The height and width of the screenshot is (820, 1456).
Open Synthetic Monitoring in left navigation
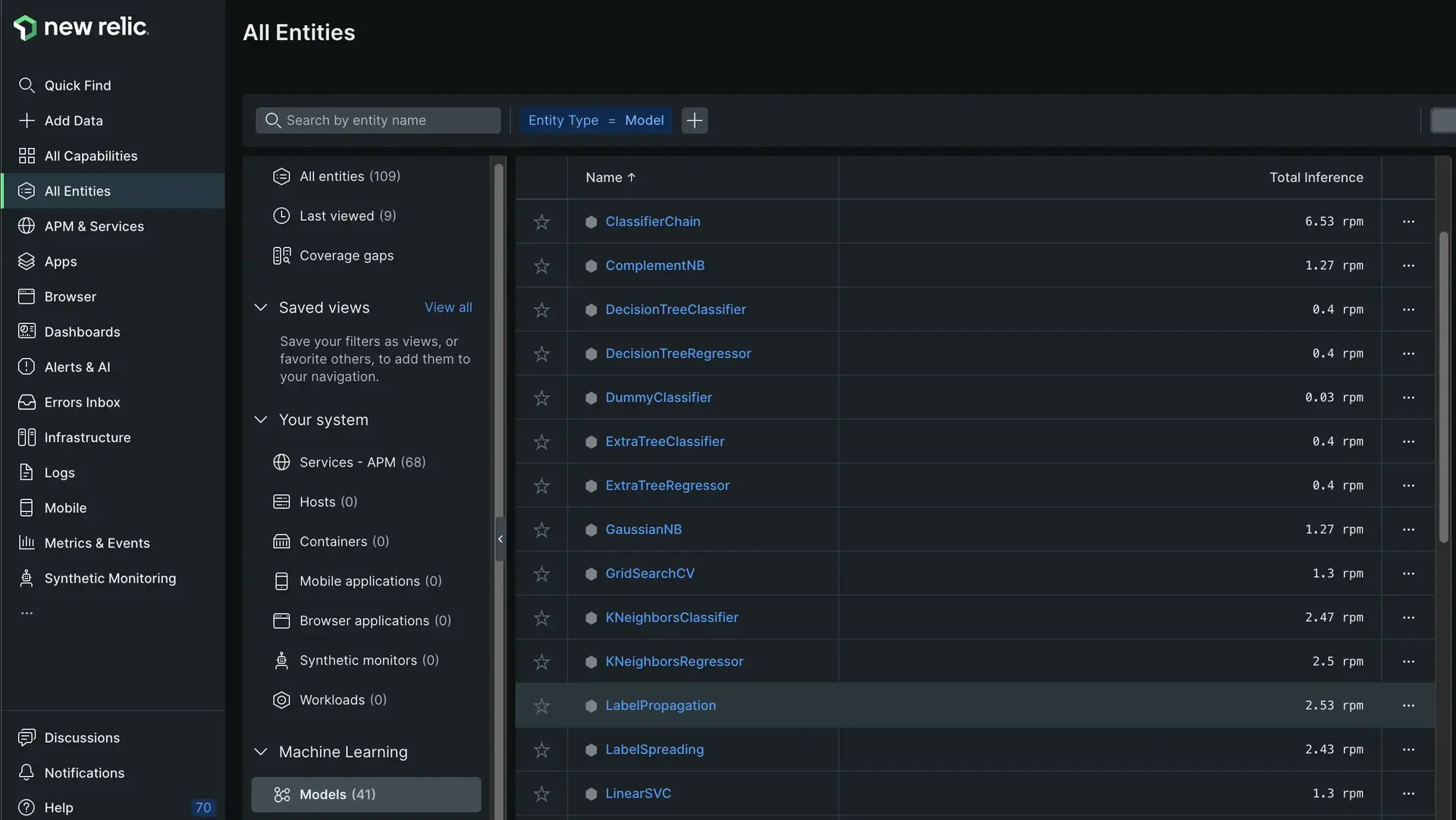pos(110,579)
